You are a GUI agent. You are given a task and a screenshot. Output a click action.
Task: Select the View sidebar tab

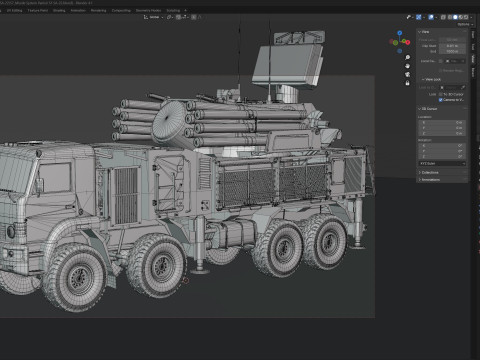[473, 59]
